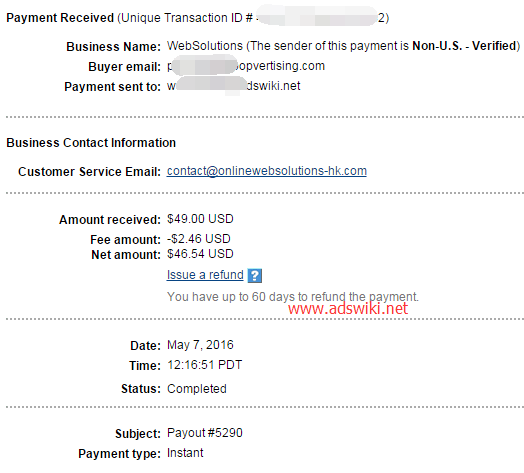Click the 60 days refund notice text
The width and height of the screenshot is (524, 473).
pos(292,297)
